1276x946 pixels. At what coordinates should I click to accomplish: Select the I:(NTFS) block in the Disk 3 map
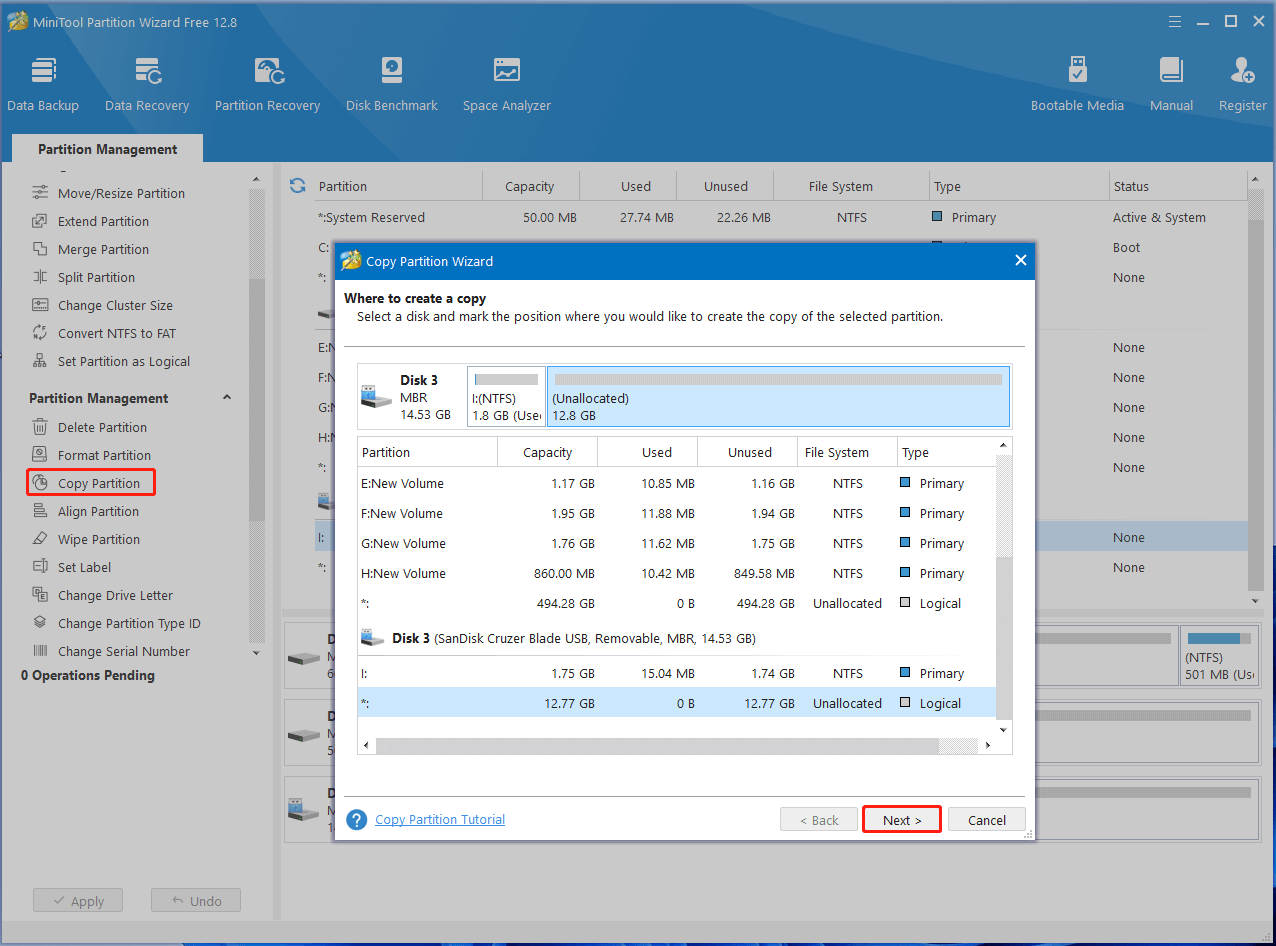point(506,396)
